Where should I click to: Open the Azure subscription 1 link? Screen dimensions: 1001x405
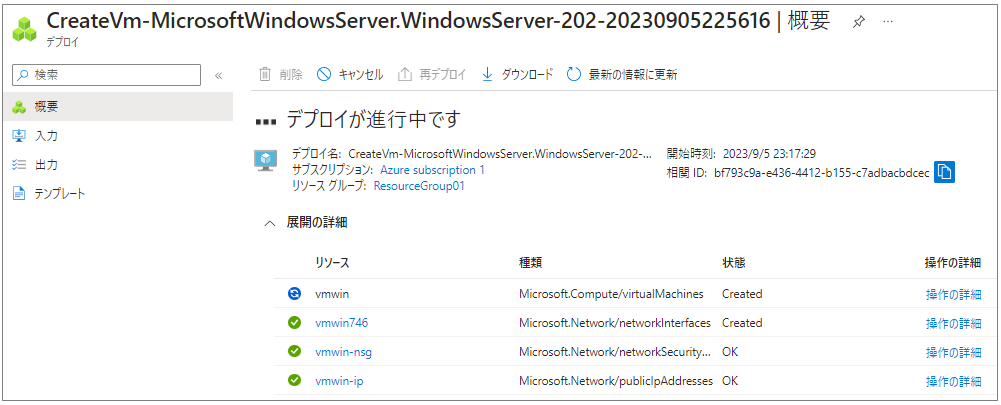click(x=432, y=170)
